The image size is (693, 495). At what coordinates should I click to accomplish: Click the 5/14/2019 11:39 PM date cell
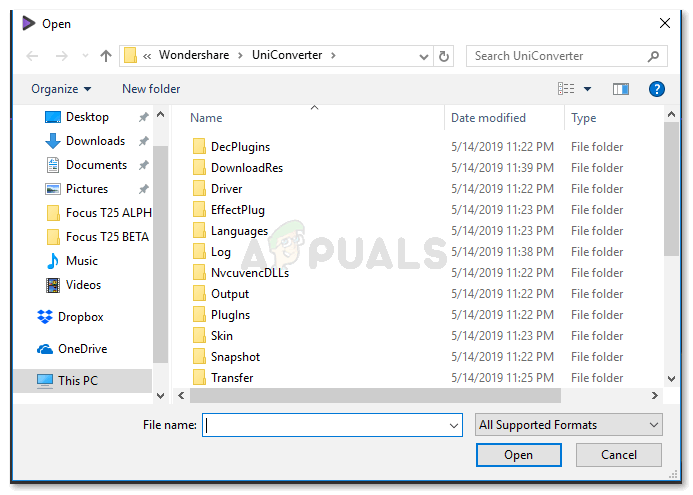502,168
